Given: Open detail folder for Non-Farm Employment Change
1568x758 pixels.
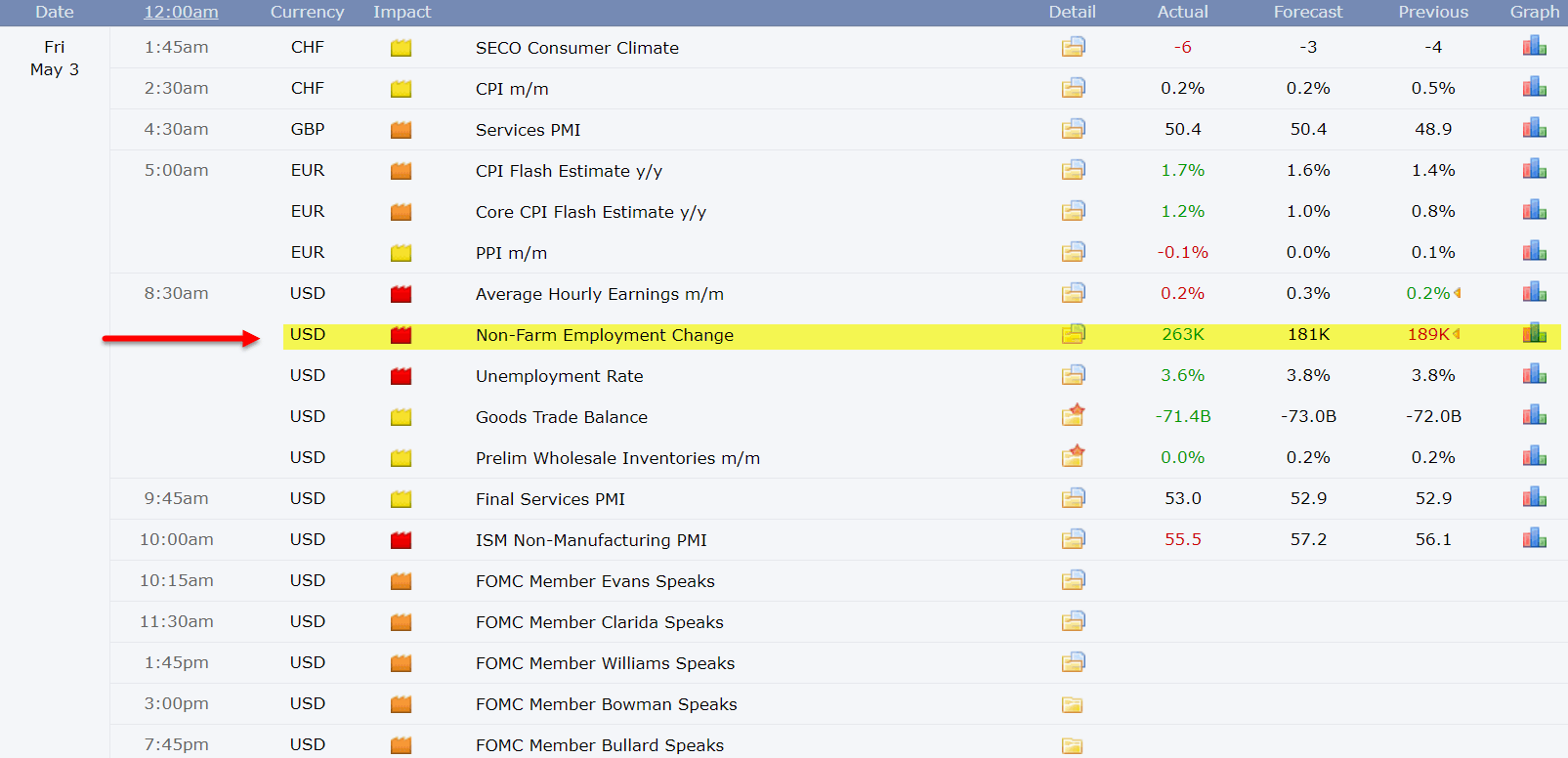Looking at the screenshot, I should tap(1073, 334).
